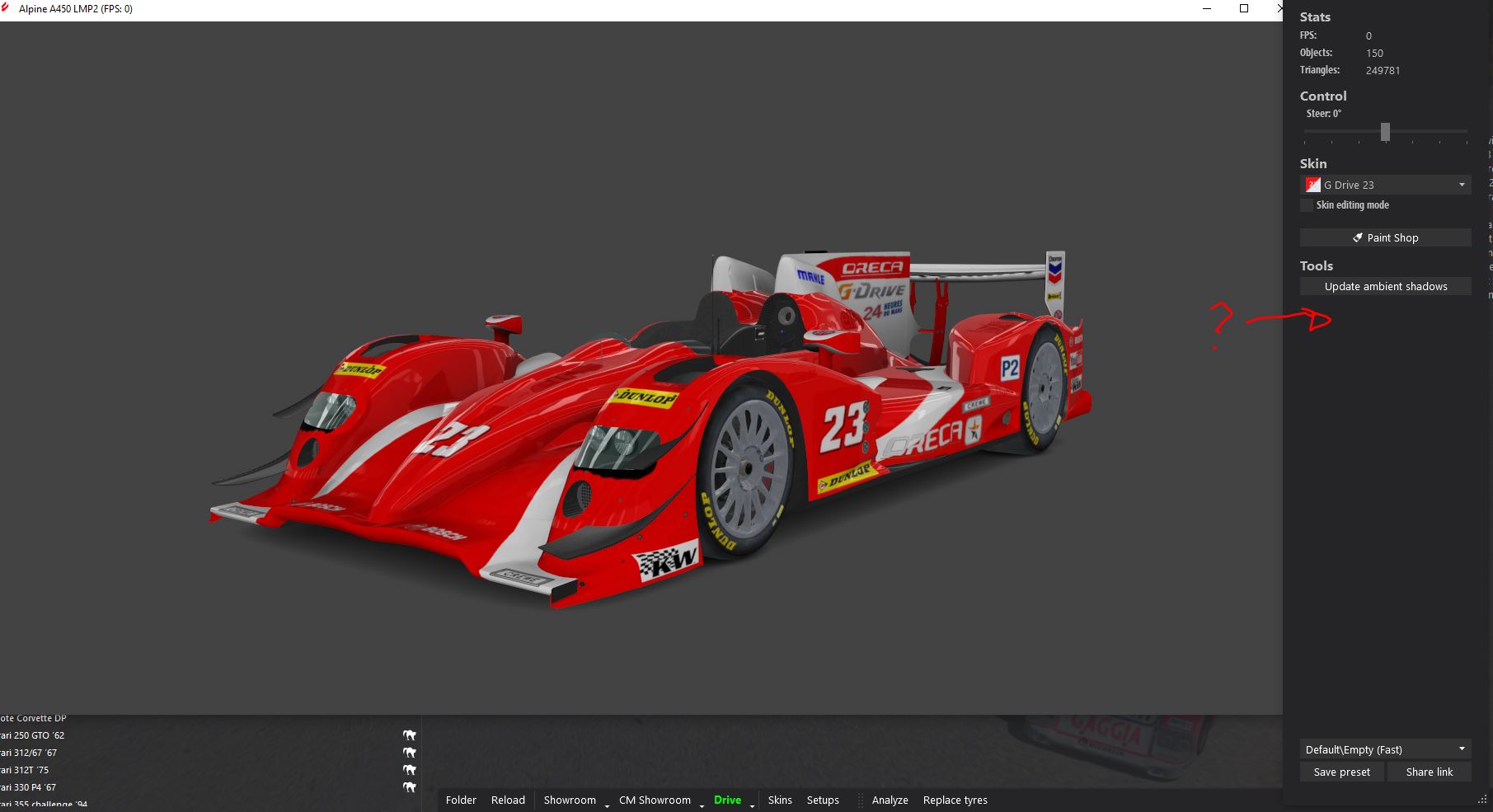Click Analyze in the bottom toolbar
Viewport: 1493px width, 812px height.
(890, 800)
